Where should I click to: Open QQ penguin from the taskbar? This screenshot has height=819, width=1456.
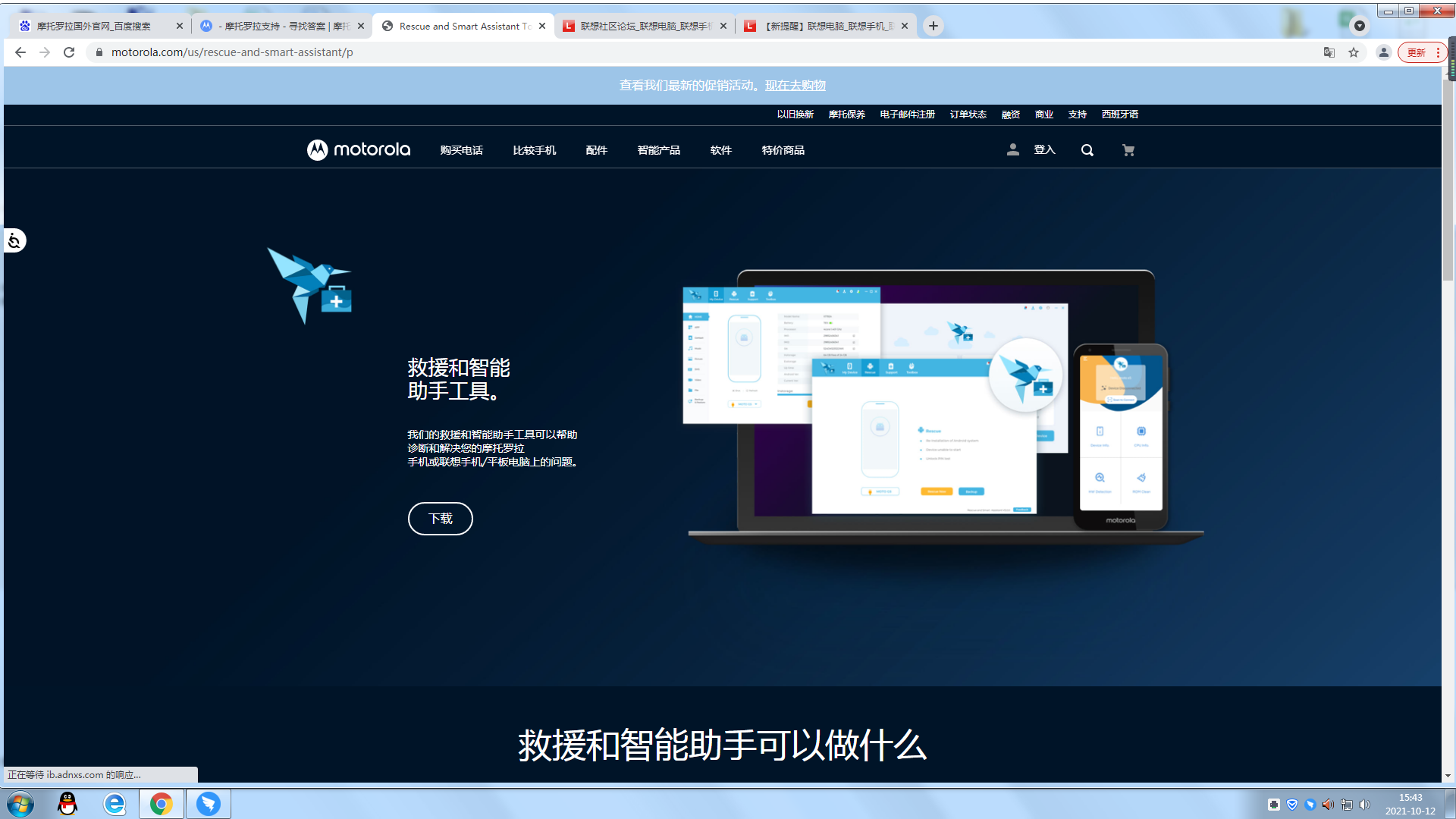pos(67,804)
